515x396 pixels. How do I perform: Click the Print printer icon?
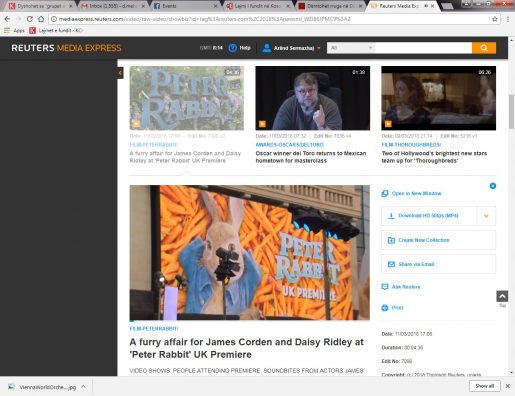385,308
